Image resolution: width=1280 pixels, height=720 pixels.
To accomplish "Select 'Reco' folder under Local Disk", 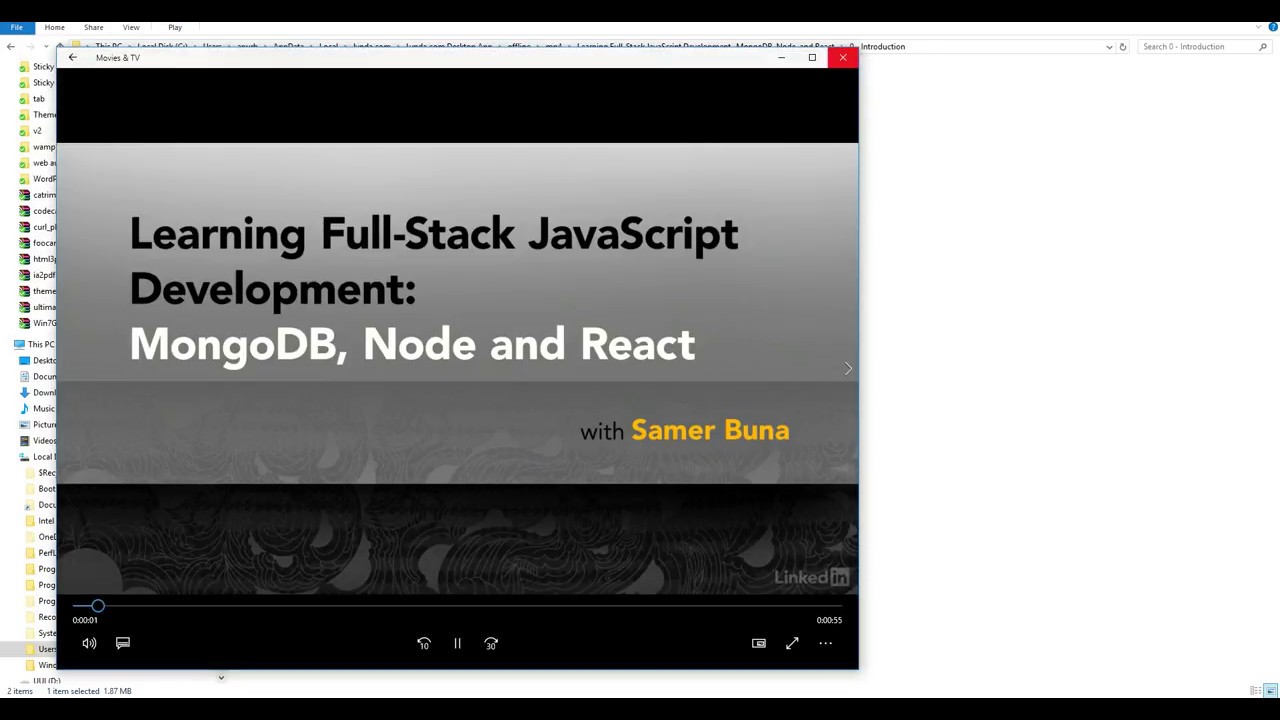I will click(x=40, y=616).
